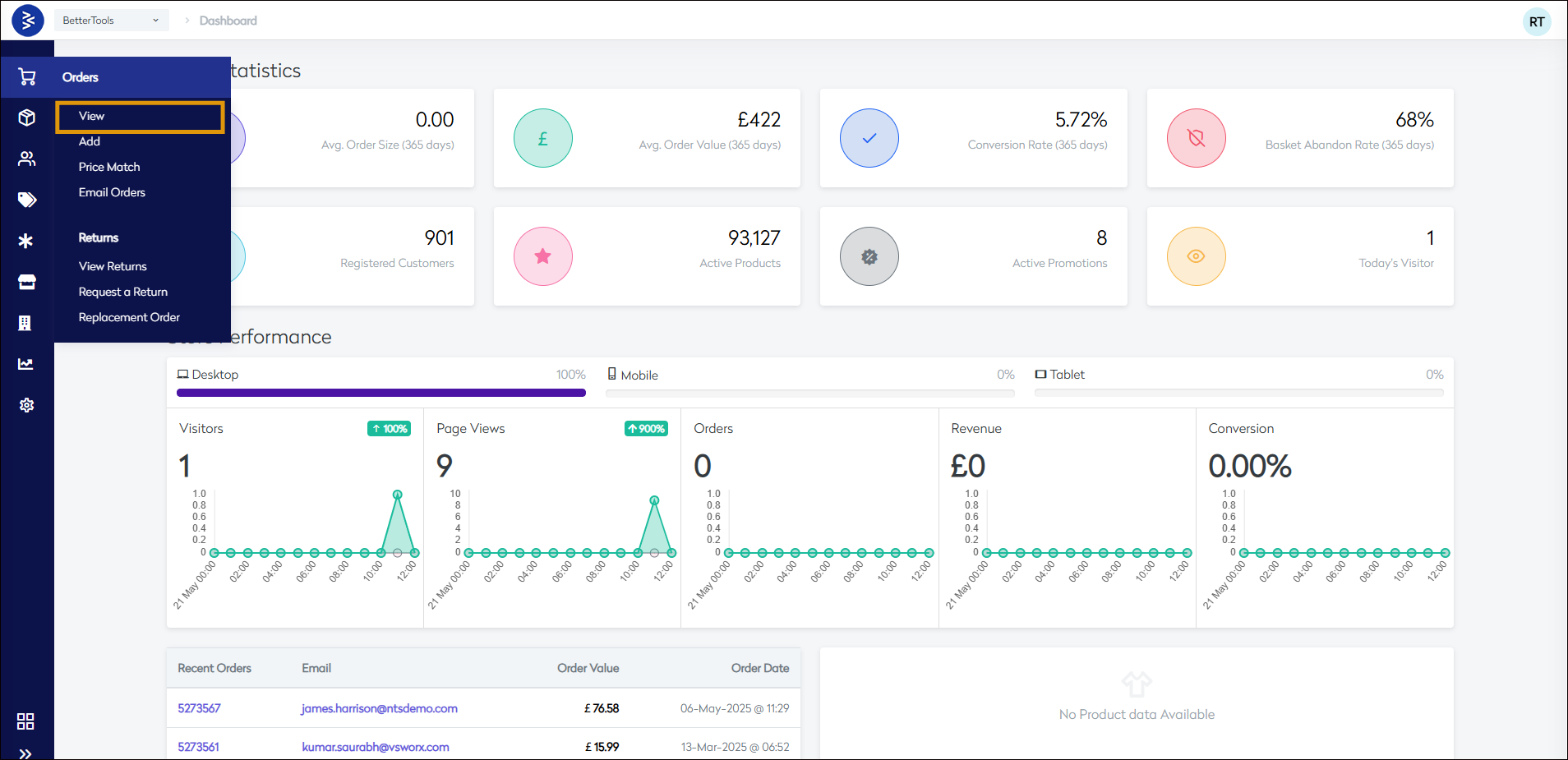
Task: Open the analytics chart icon in sidebar
Action: tap(26, 364)
